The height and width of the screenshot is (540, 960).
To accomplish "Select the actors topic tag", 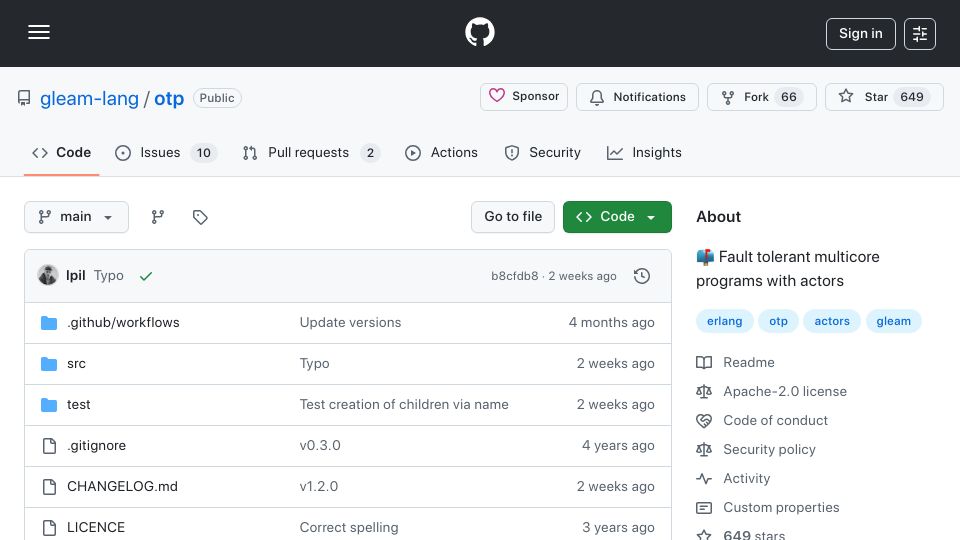I will 832,321.
